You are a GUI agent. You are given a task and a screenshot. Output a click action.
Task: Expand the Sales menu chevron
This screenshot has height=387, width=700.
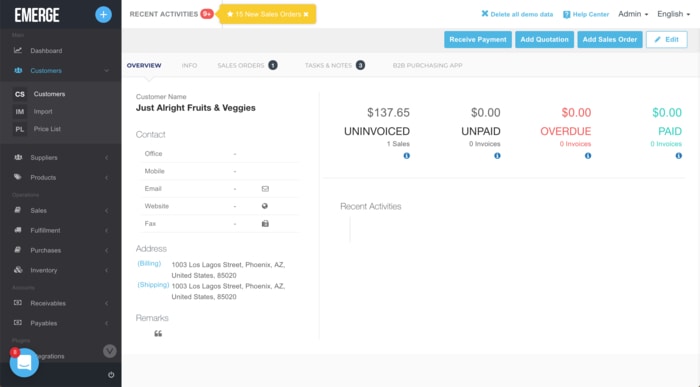point(107,211)
